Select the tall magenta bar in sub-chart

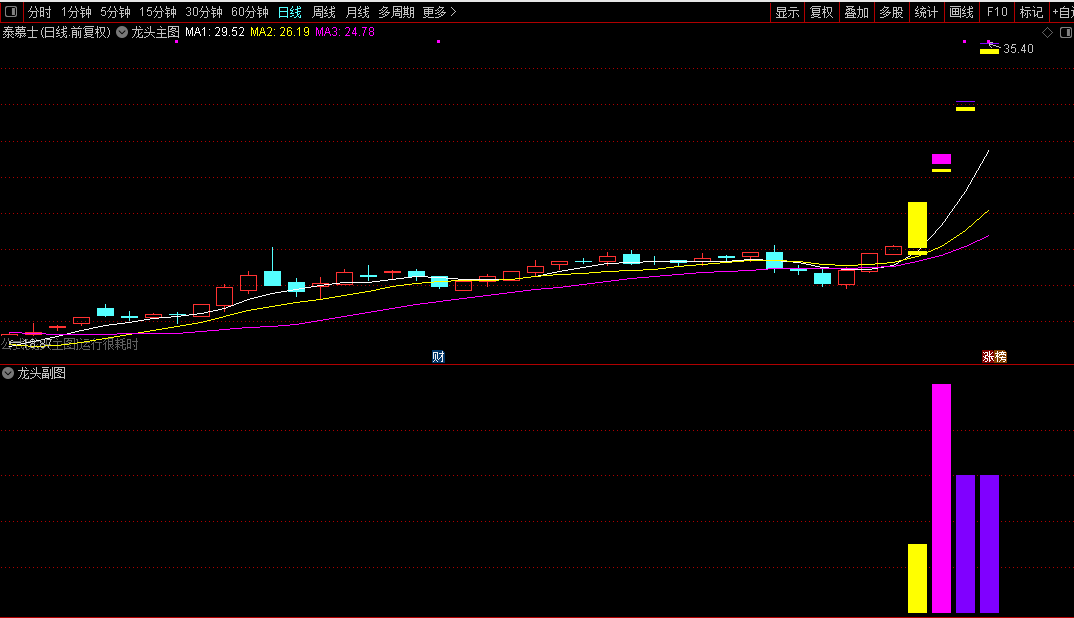click(x=941, y=498)
